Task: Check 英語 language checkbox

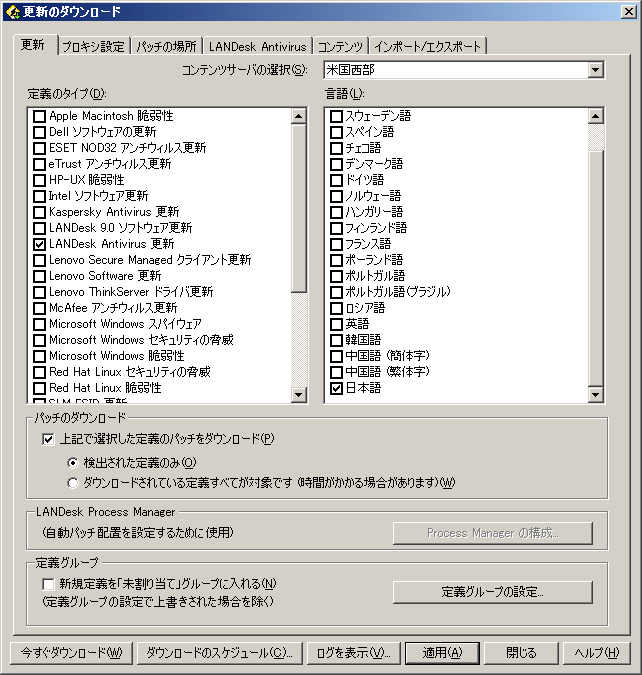Action: click(x=336, y=324)
